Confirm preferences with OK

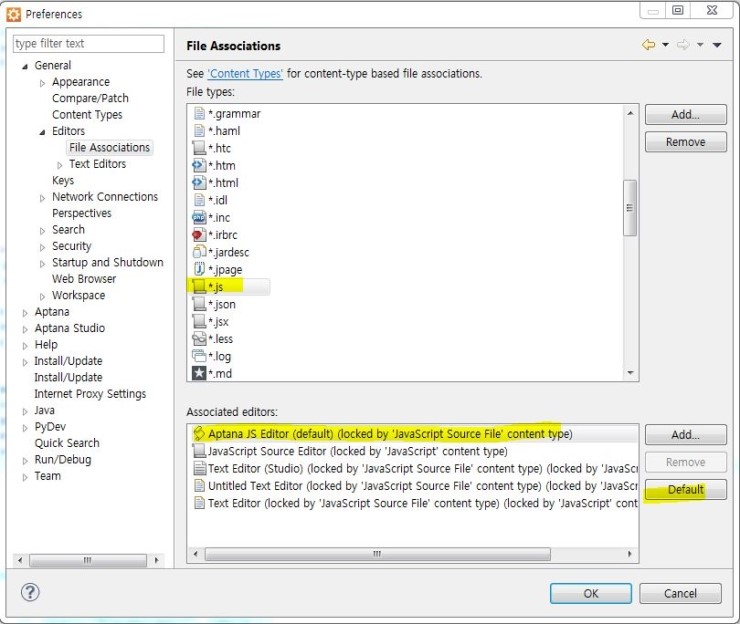click(591, 593)
